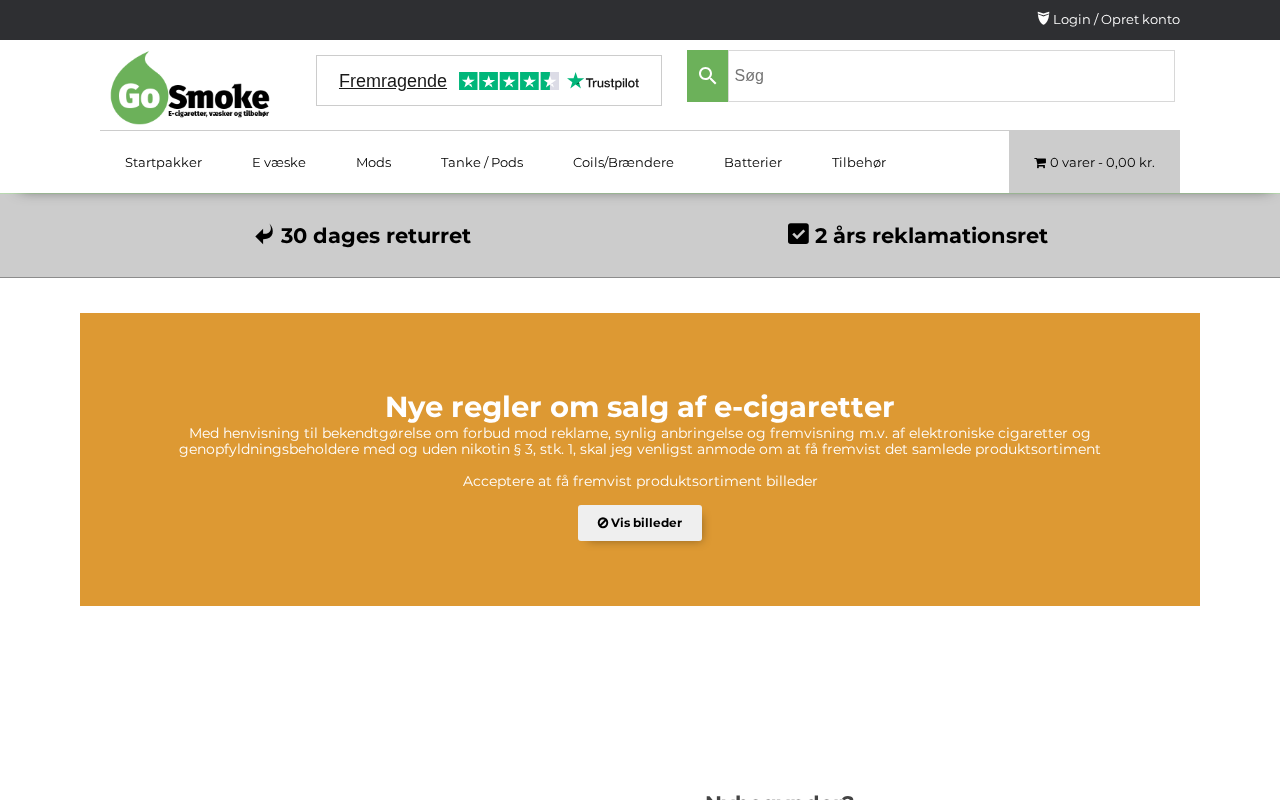The image size is (1280, 800).
Task: Click the 30 dages returret arrow icon
Action: point(264,235)
